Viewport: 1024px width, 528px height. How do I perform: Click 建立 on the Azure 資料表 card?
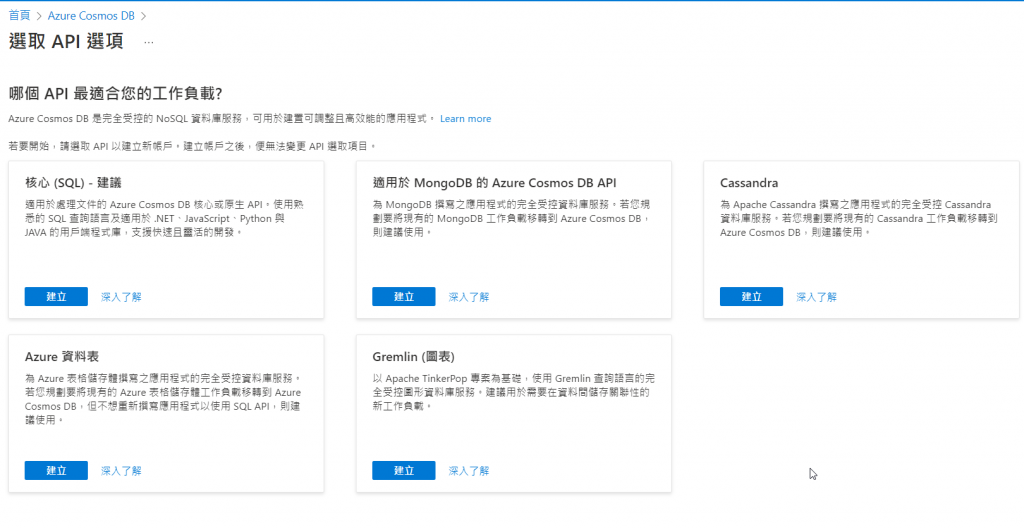click(56, 470)
